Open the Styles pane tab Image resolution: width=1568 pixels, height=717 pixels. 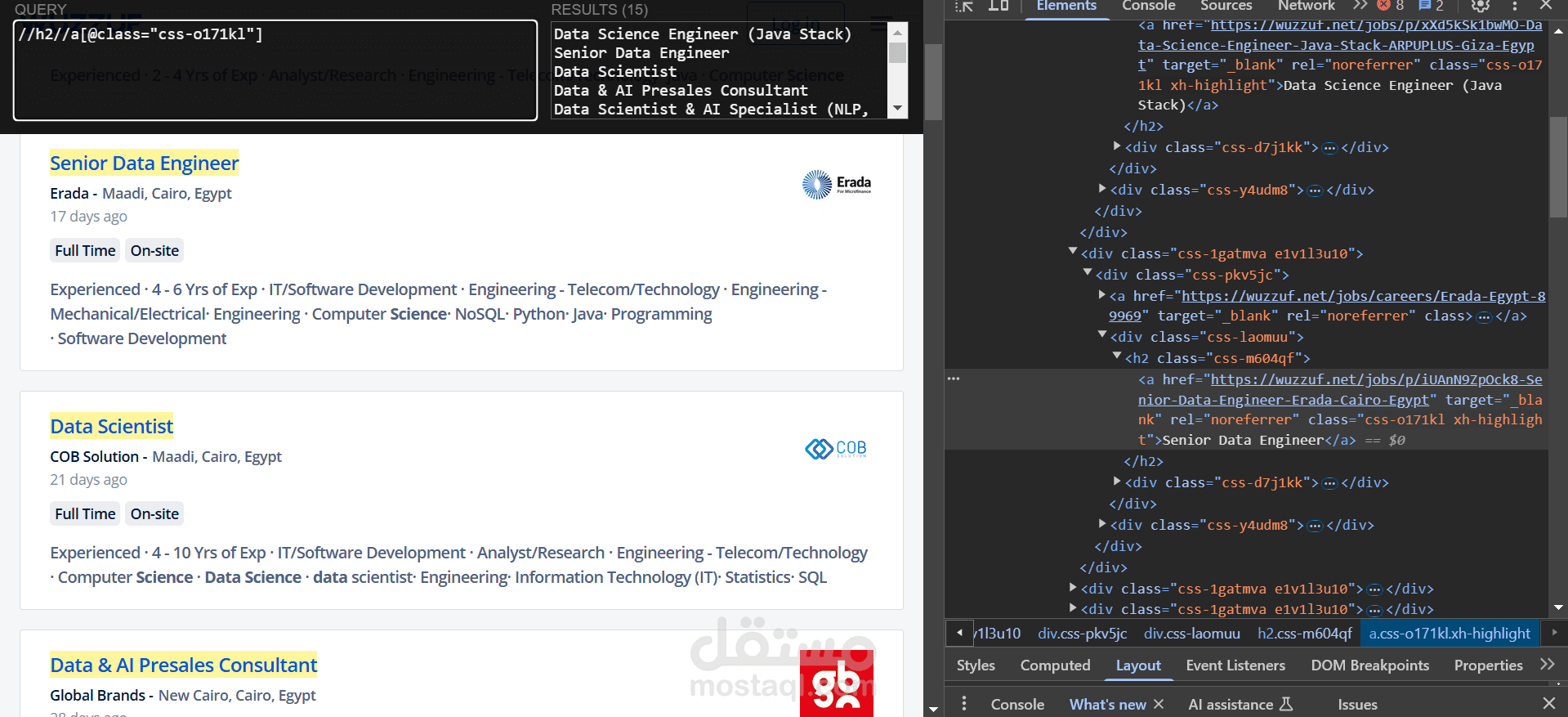[976, 665]
